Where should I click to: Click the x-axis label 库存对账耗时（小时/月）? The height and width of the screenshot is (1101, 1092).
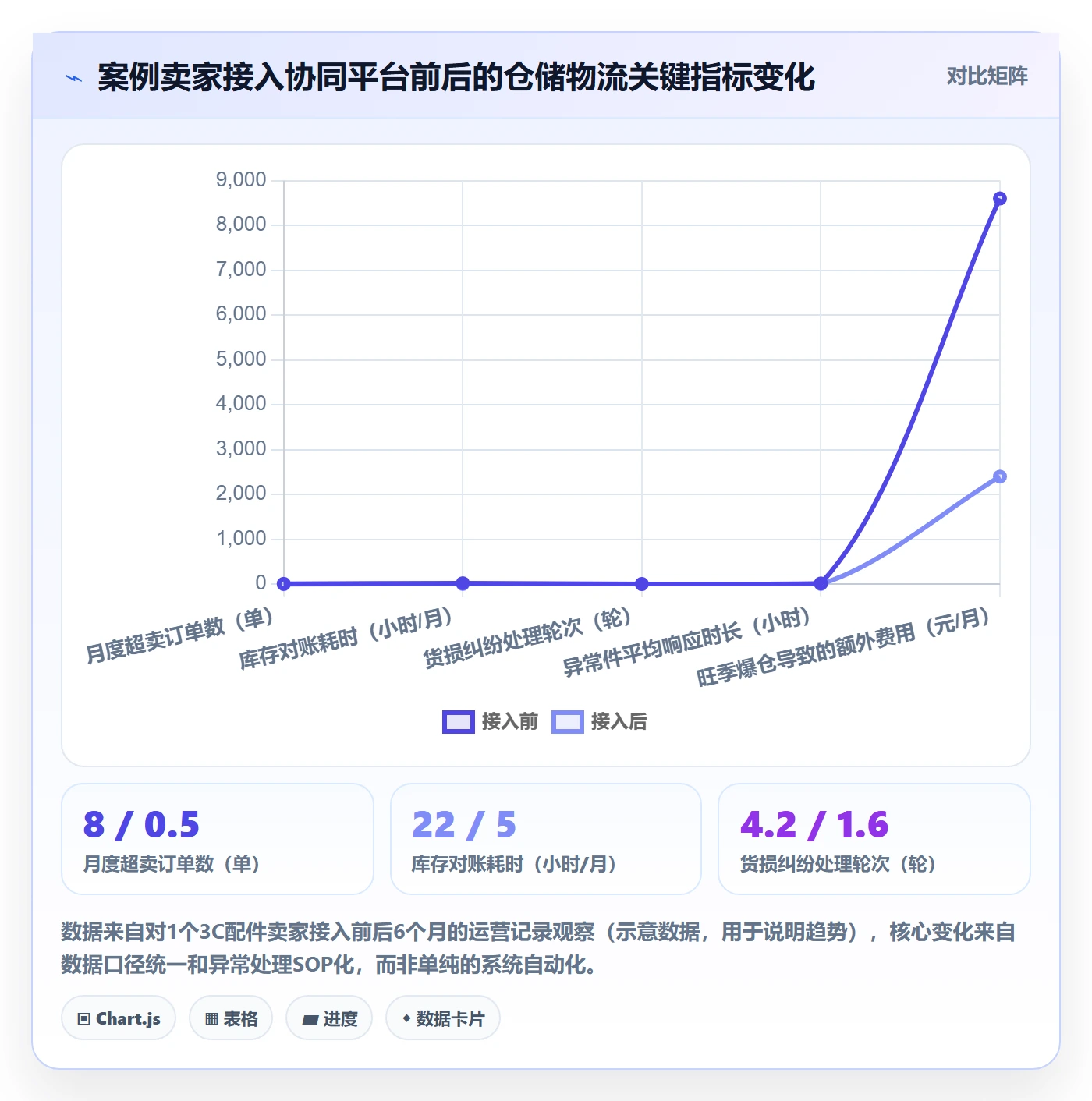346,639
